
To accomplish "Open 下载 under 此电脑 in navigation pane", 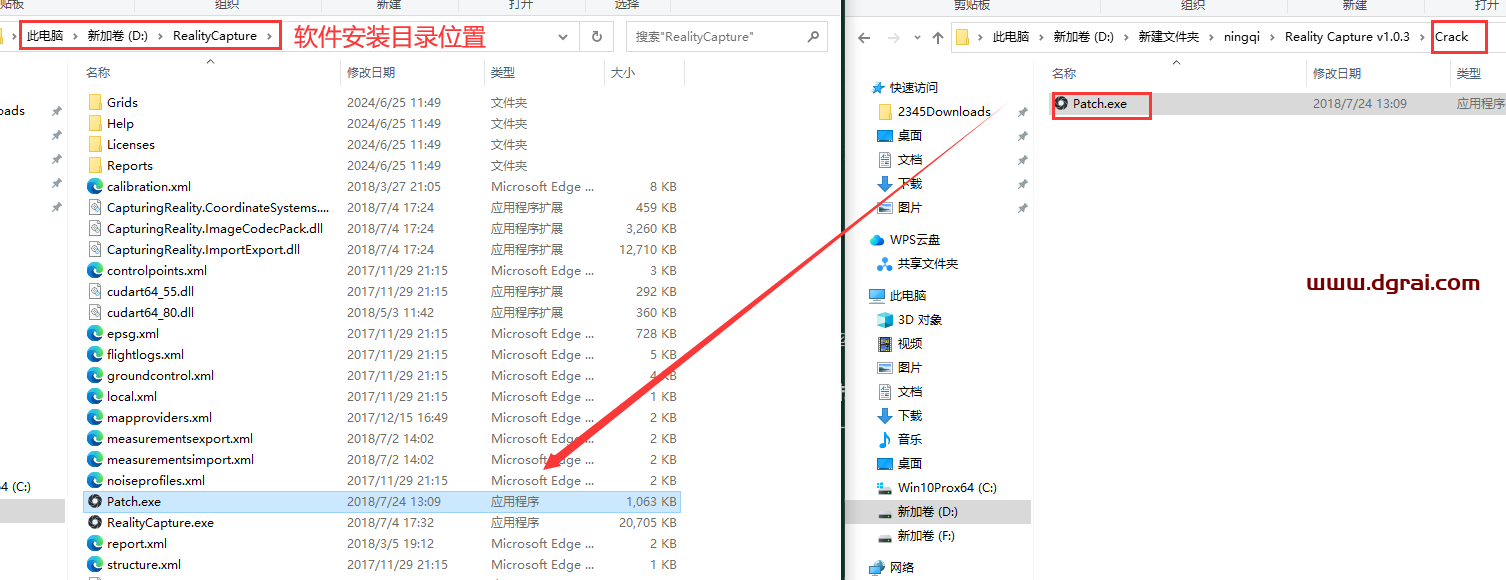I will click(910, 415).
